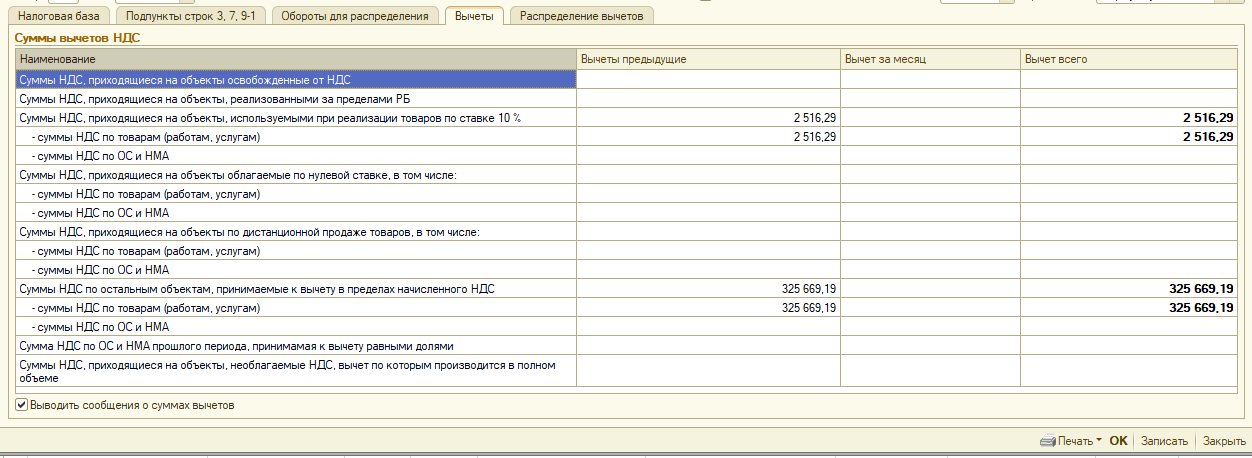
Task: Click the Записать button
Action: pyautogui.click(x=1164, y=441)
